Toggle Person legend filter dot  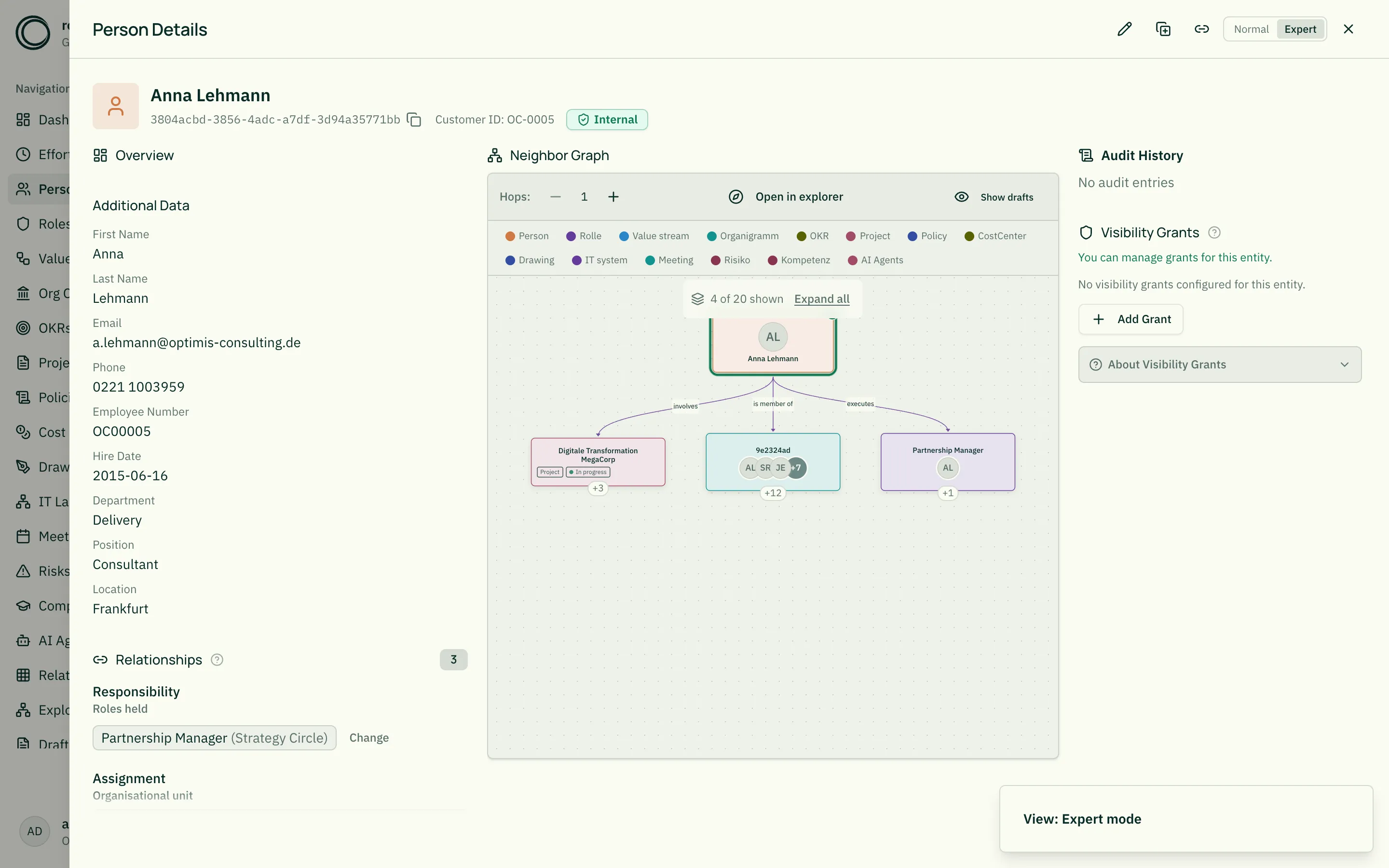tap(510, 236)
